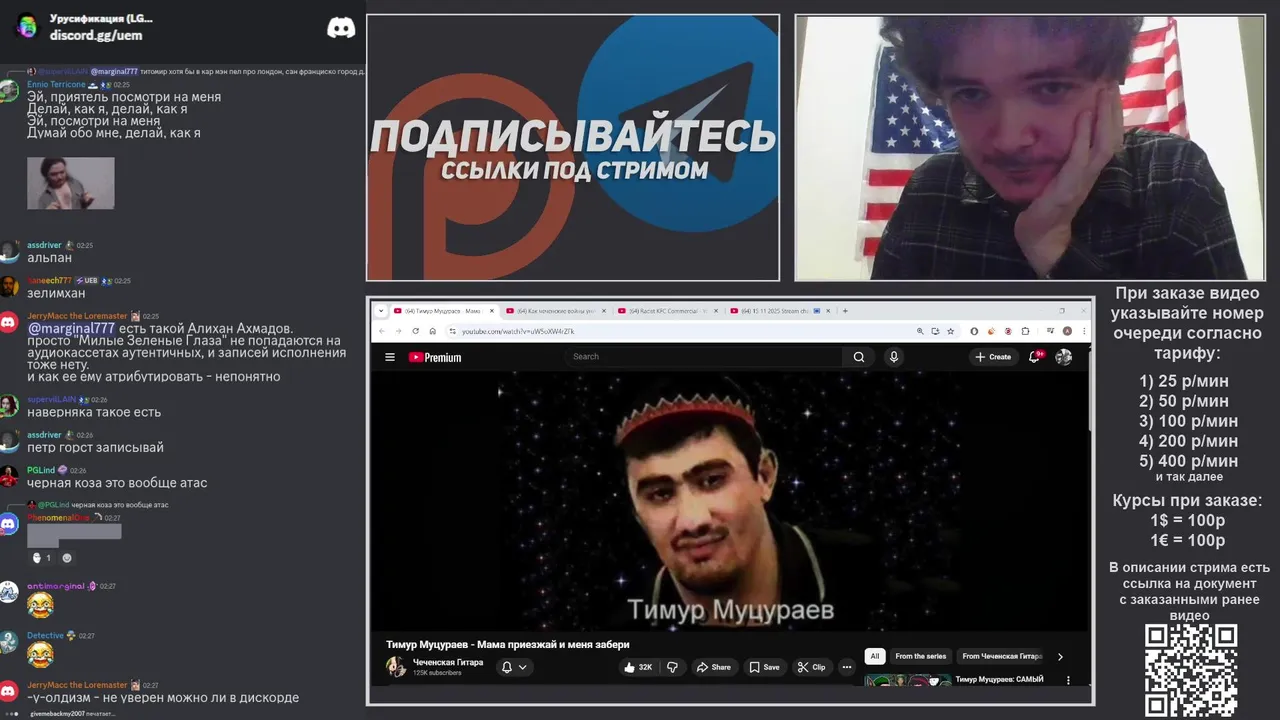
Task: Click username assdriver above 'альпан'
Action: (x=44, y=245)
